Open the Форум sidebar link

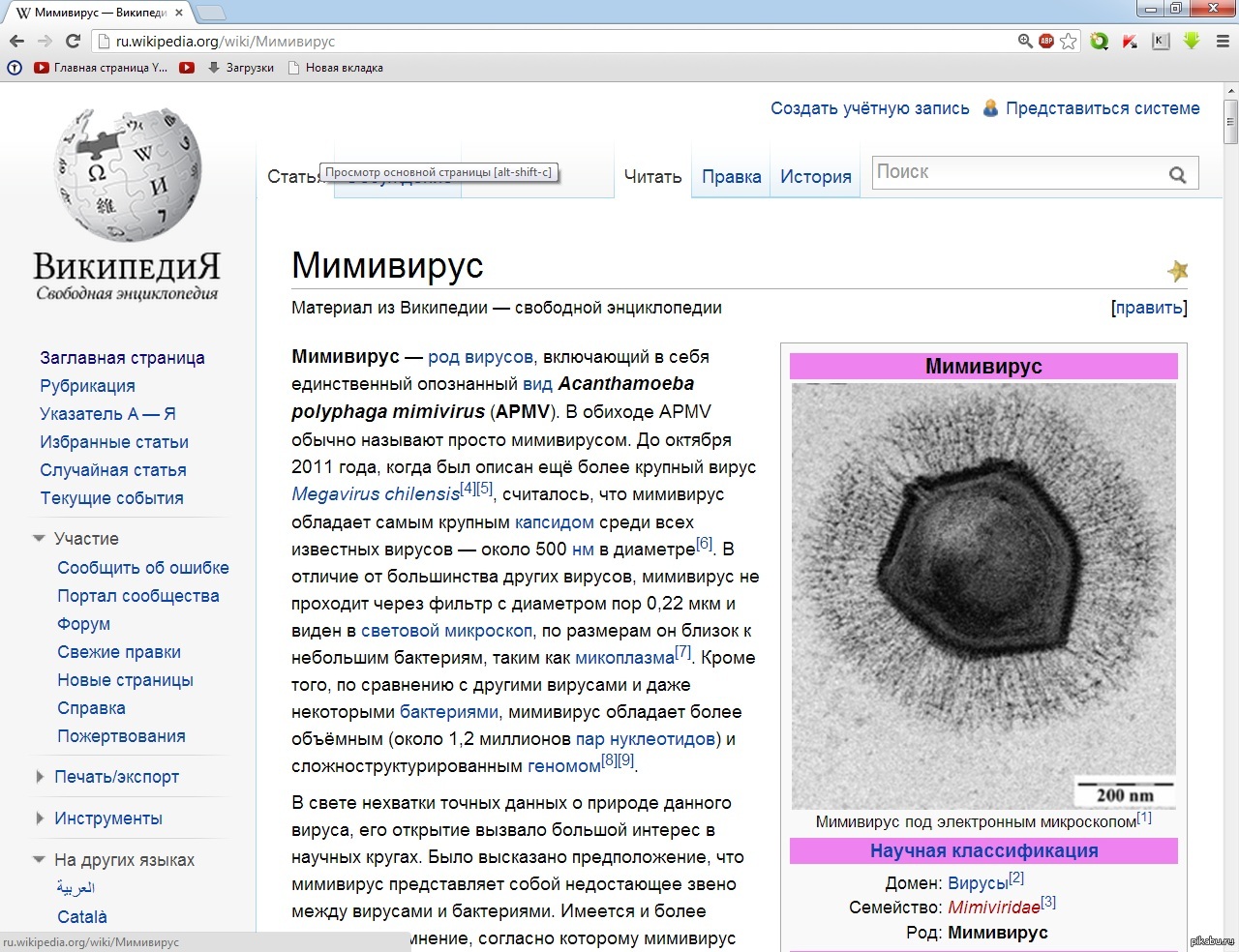(83, 624)
